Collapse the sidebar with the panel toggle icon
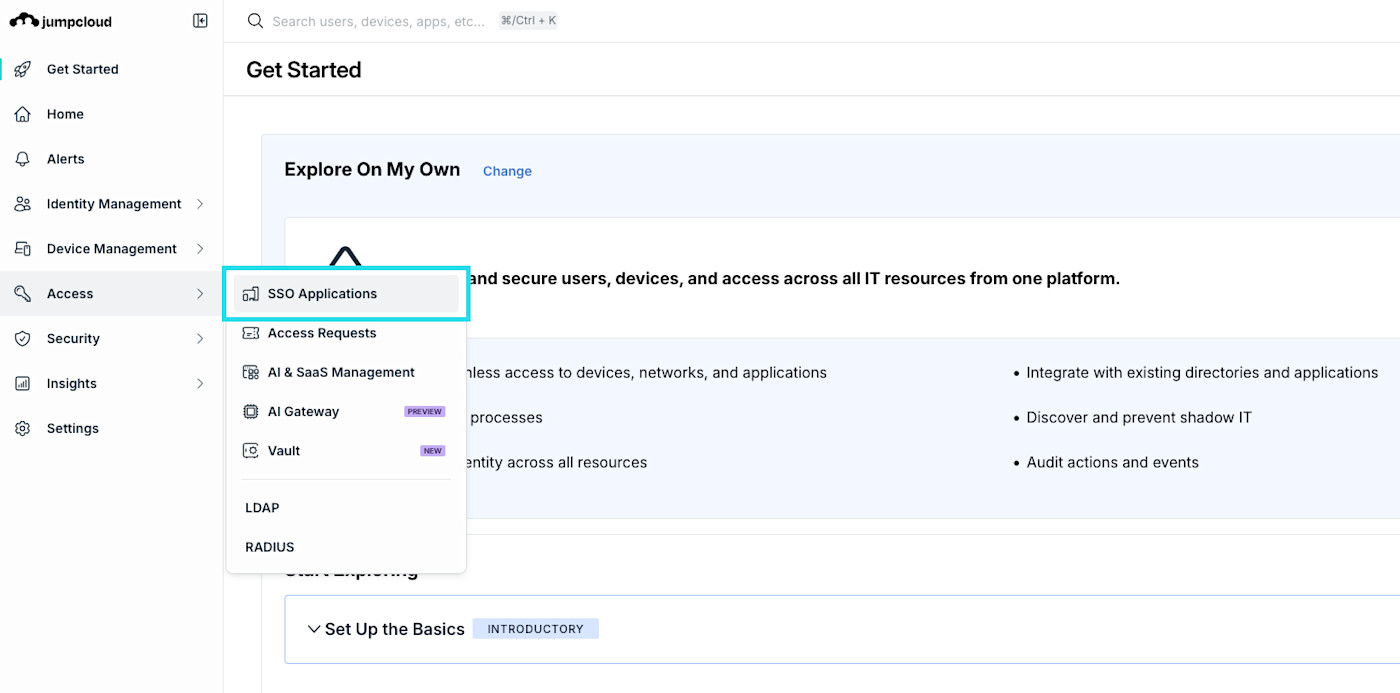The width and height of the screenshot is (1400, 693). (200, 21)
